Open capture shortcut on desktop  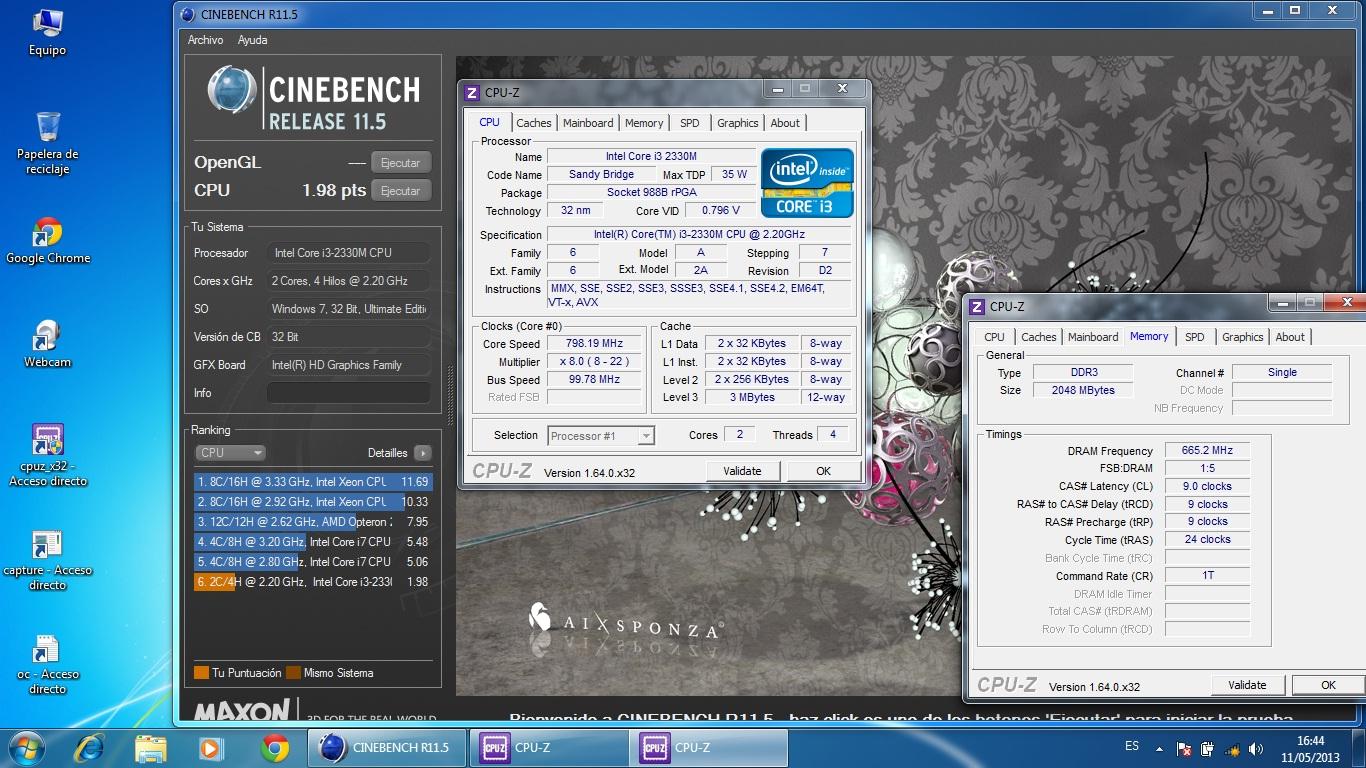click(x=47, y=560)
